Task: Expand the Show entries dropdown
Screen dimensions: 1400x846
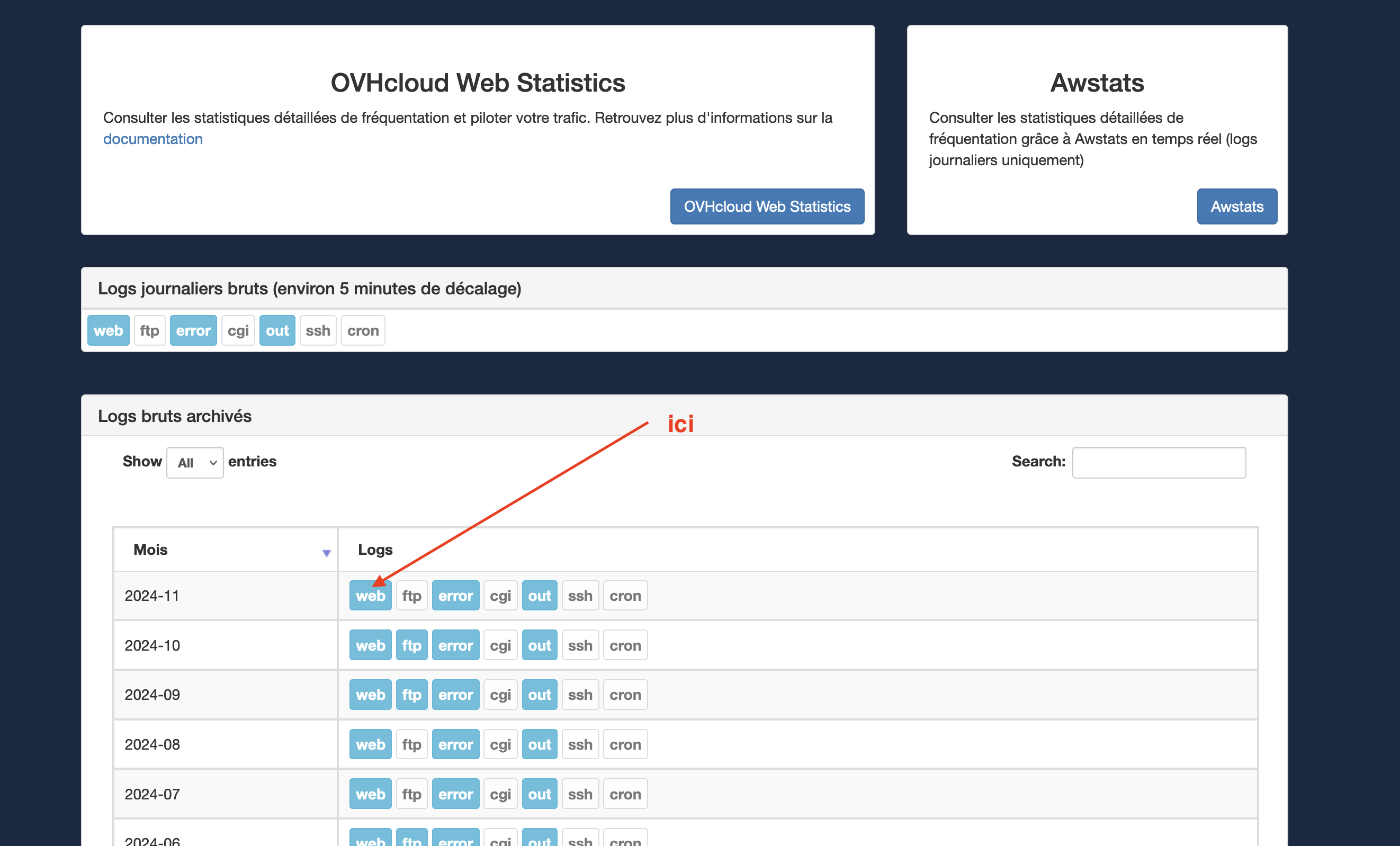Action: (195, 463)
